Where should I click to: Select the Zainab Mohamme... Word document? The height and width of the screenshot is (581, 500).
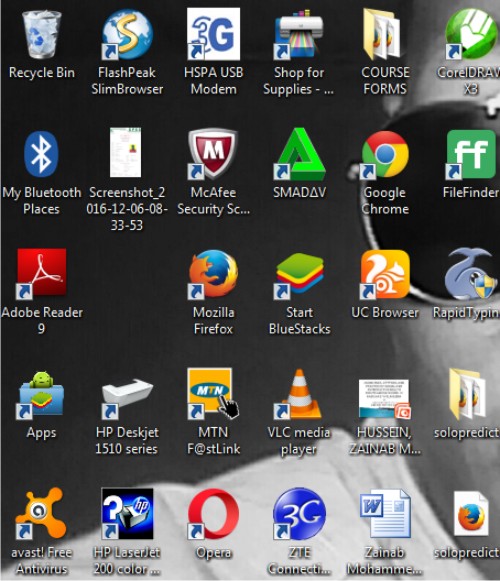coord(385,514)
